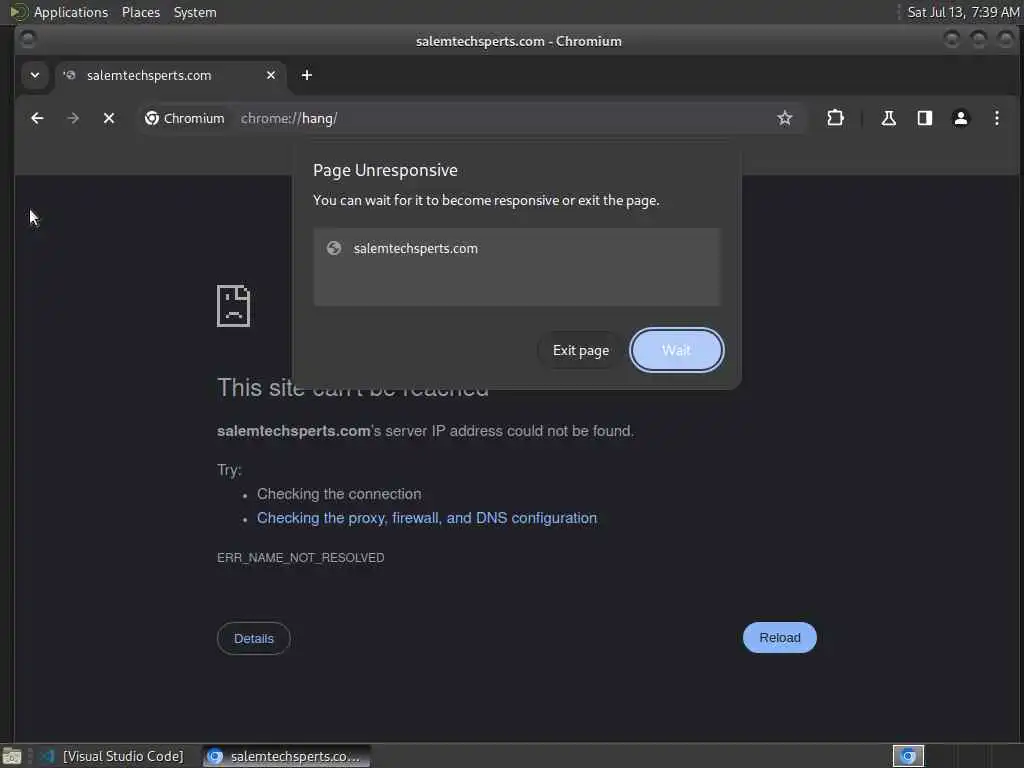
Task: Expand the tab search dropdown arrow
Action: coord(35,75)
